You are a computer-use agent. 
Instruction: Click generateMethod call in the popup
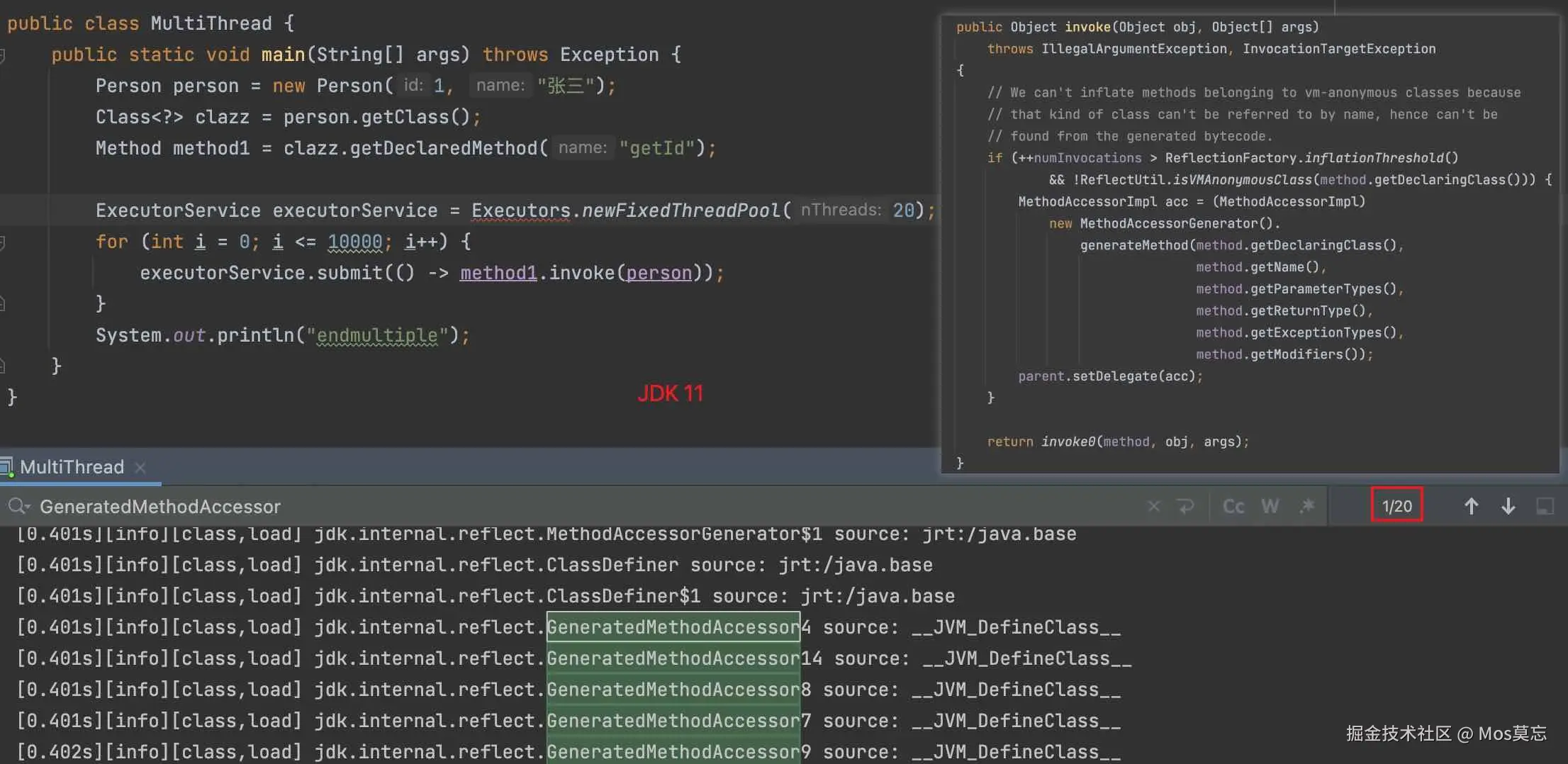click(1134, 245)
